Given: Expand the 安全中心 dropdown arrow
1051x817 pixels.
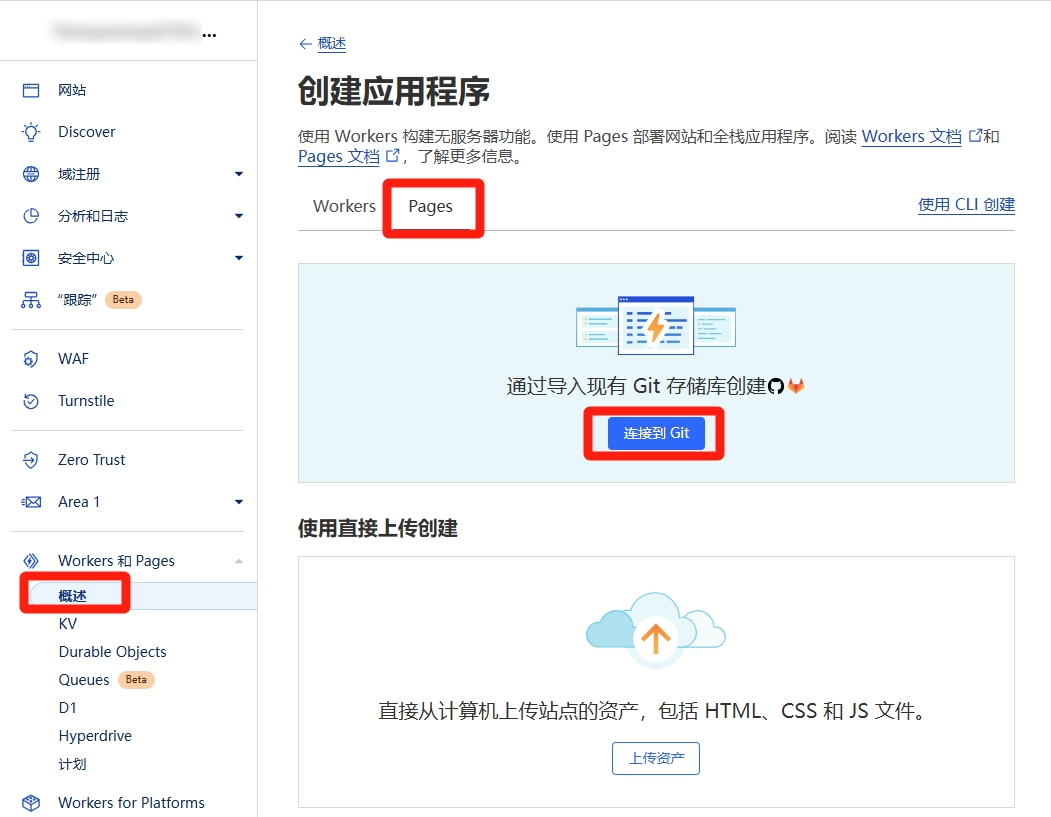Looking at the screenshot, I should pos(239,258).
